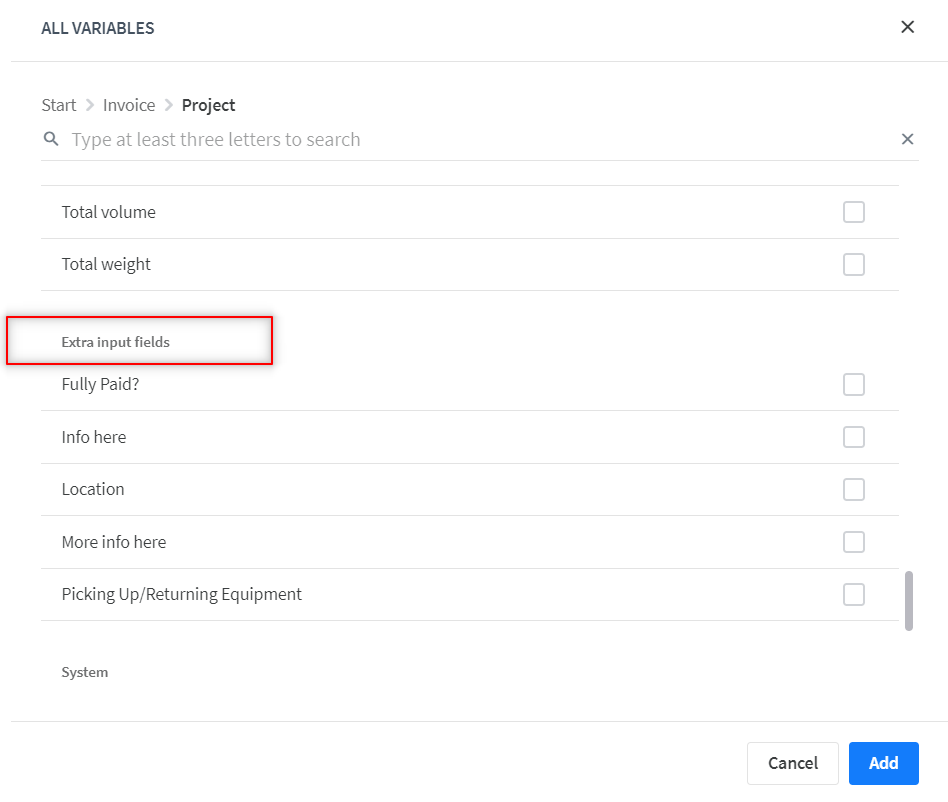Close the All Variables dialog
The width and height of the screenshot is (948, 802).
pyautogui.click(x=907, y=27)
